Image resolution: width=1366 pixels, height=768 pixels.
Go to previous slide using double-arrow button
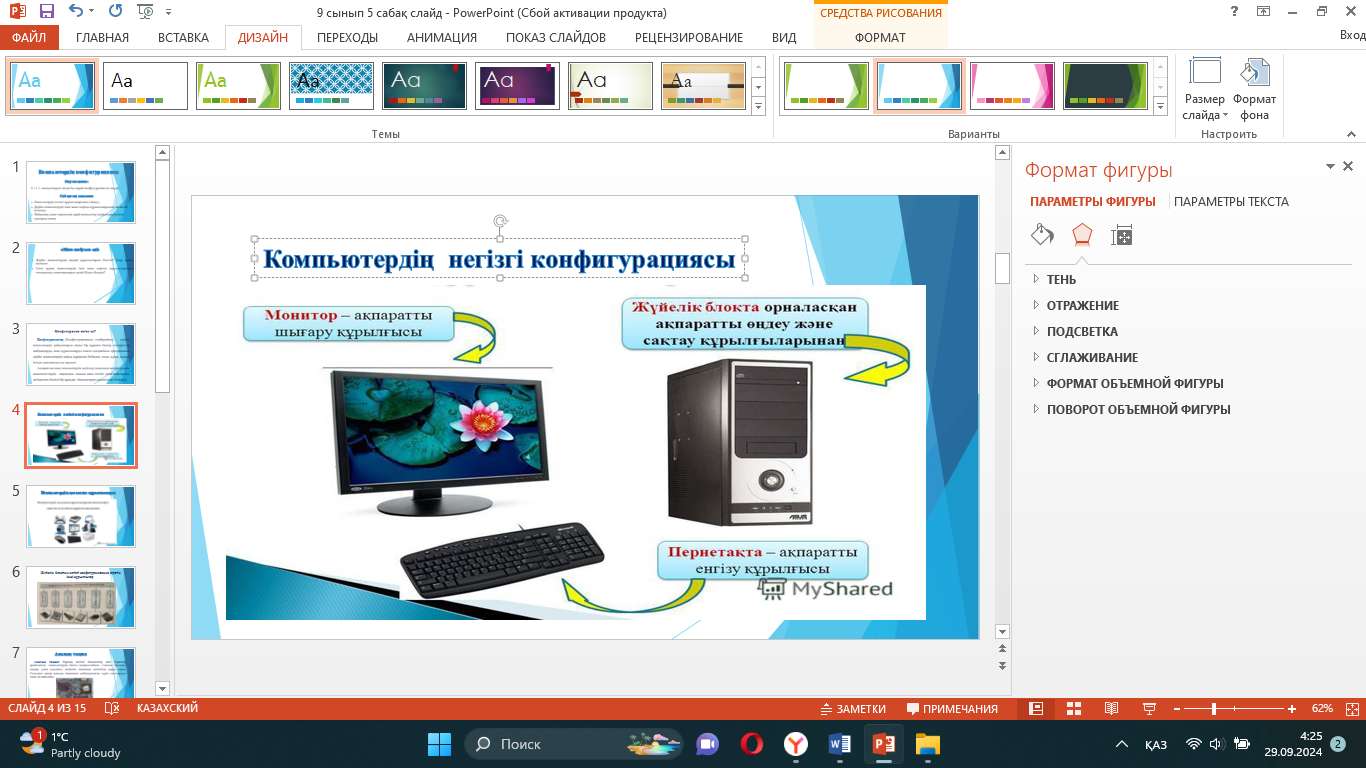pos(1002,650)
